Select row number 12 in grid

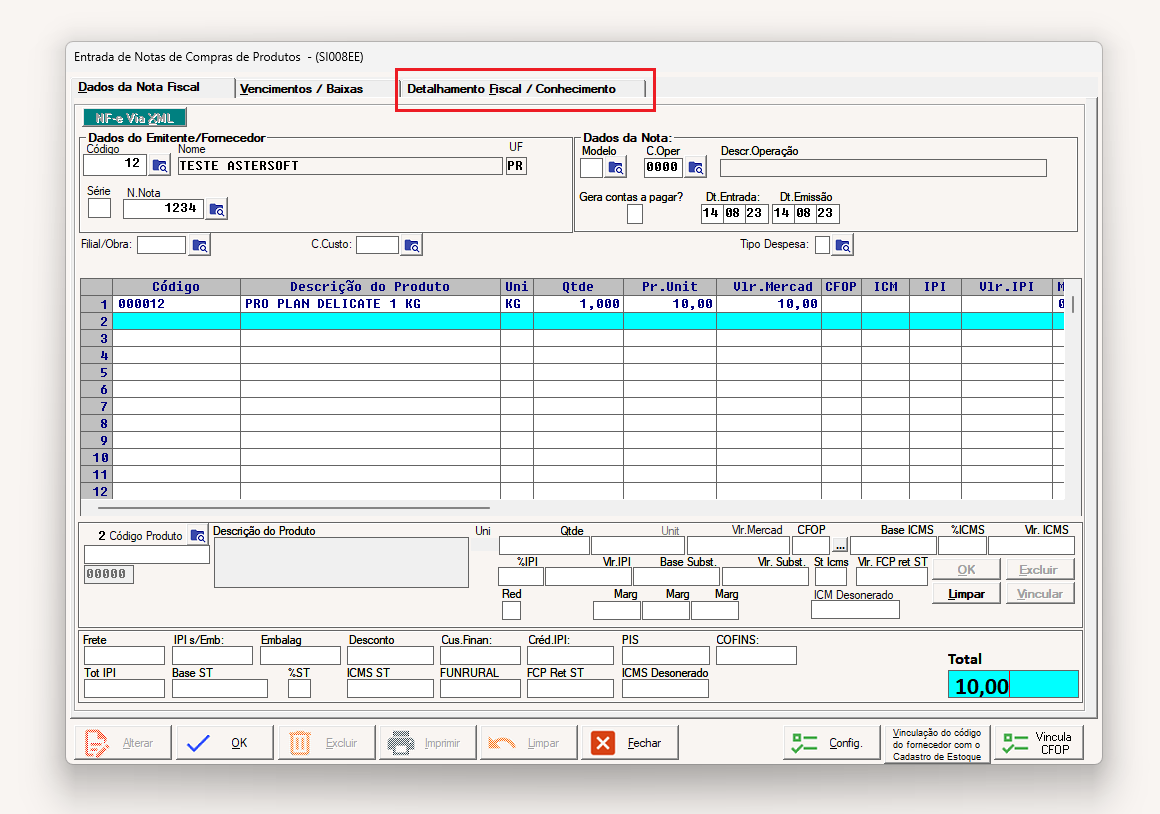[97, 491]
